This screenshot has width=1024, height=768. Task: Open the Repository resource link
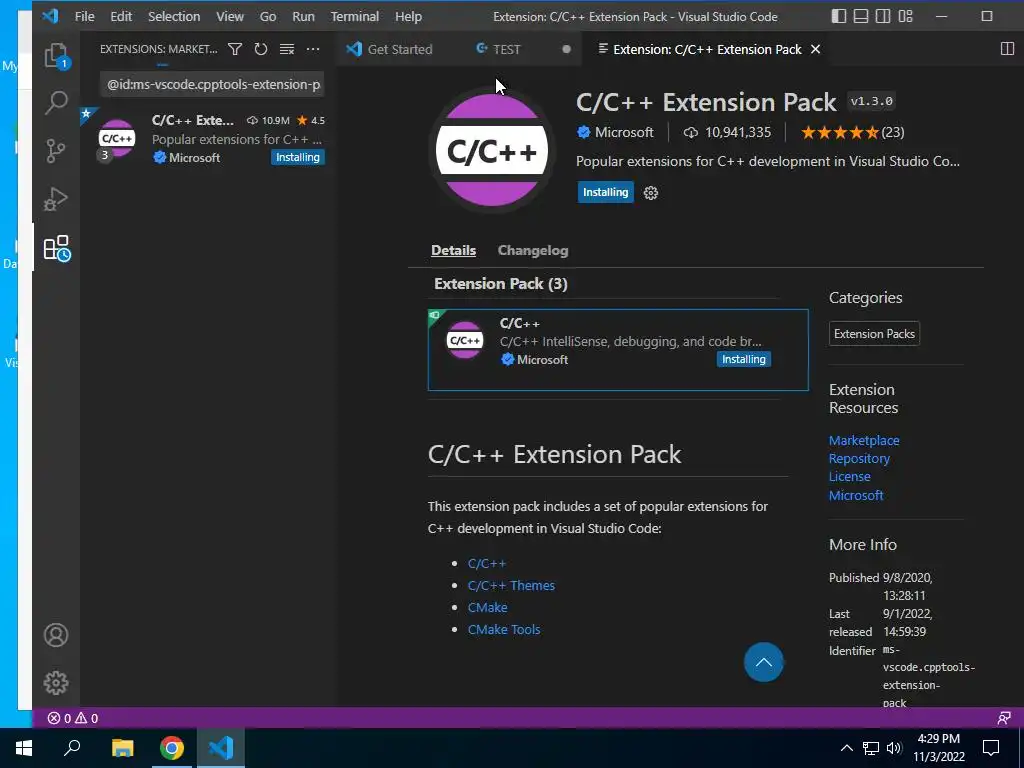coord(859,459)
